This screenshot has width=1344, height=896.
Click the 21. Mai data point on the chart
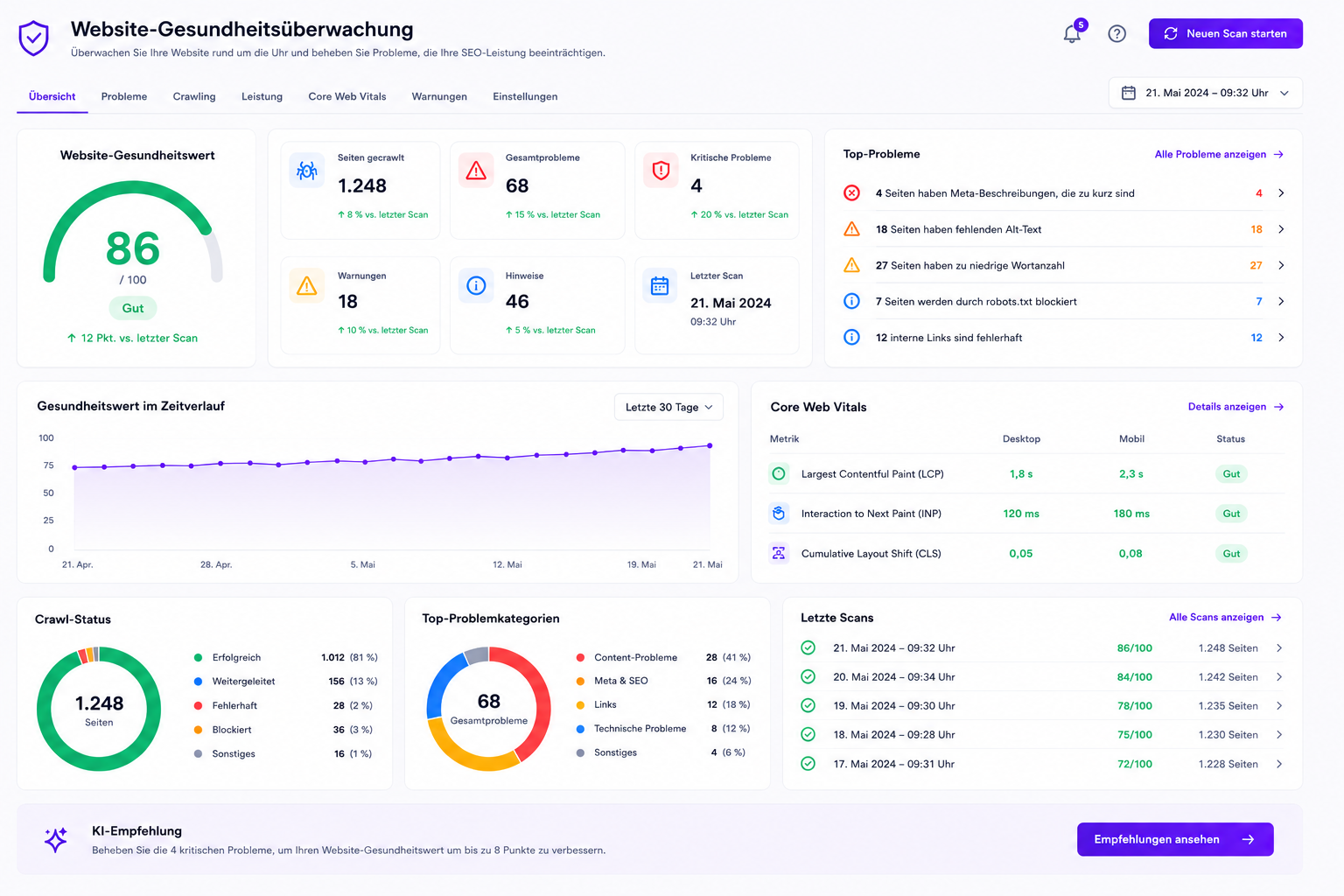(x=710, y=445)
